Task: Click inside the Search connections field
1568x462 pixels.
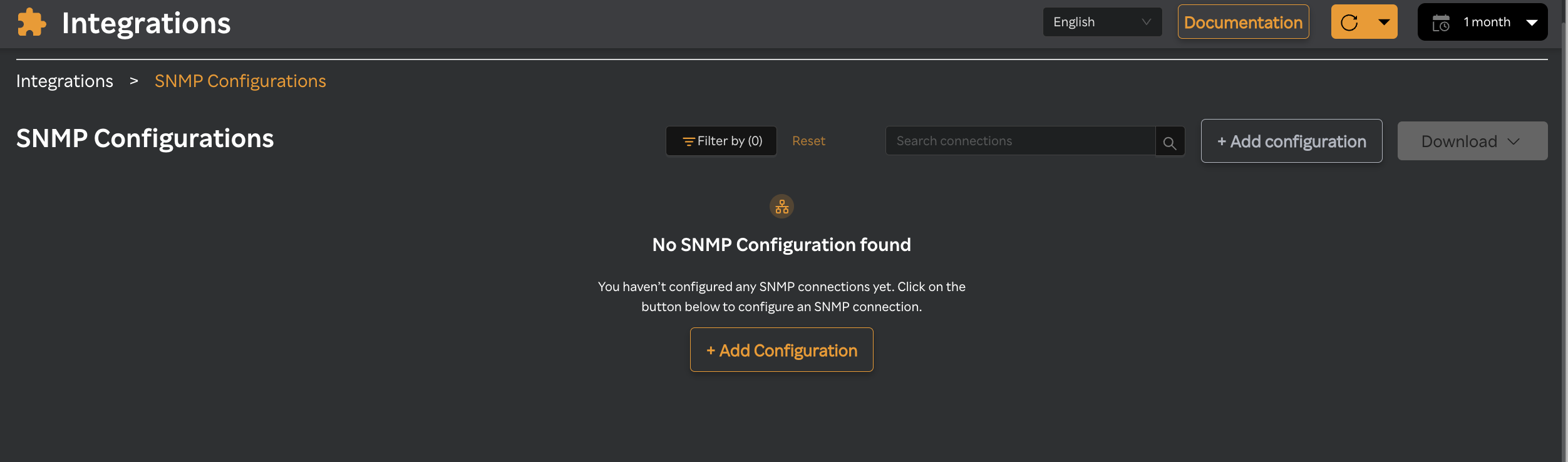Action: tap(1014, 141)
